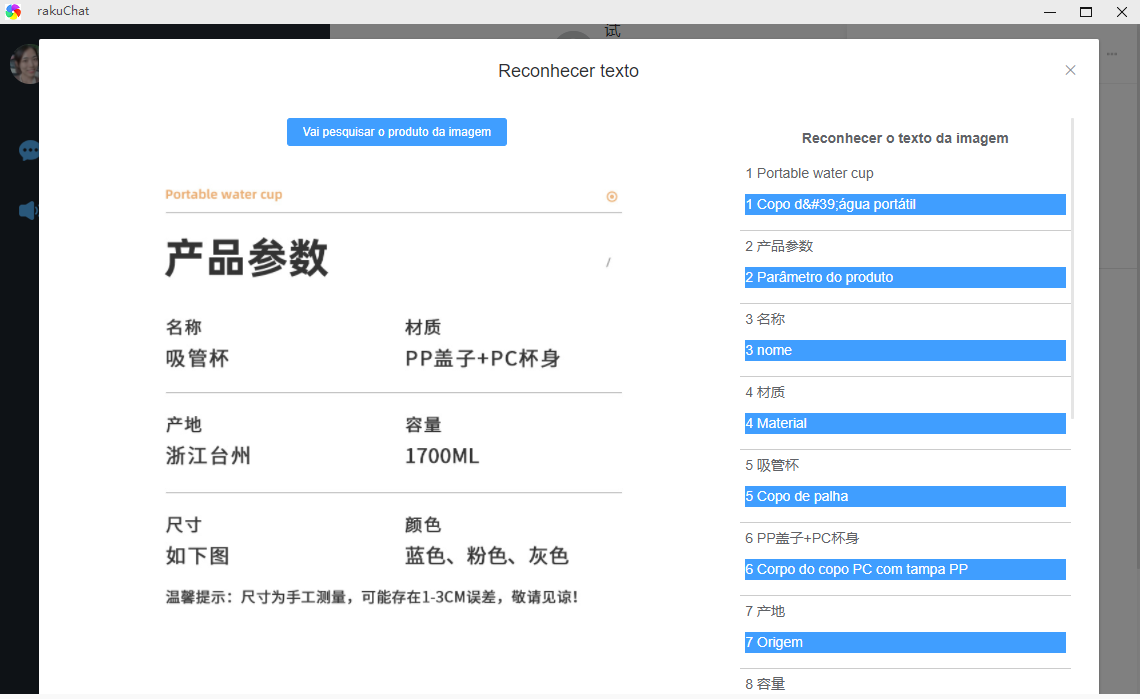Viewport: 1140px width, 699px height.
Task: Click the speaker icon in left sidebar
Action: click(28, 211)
